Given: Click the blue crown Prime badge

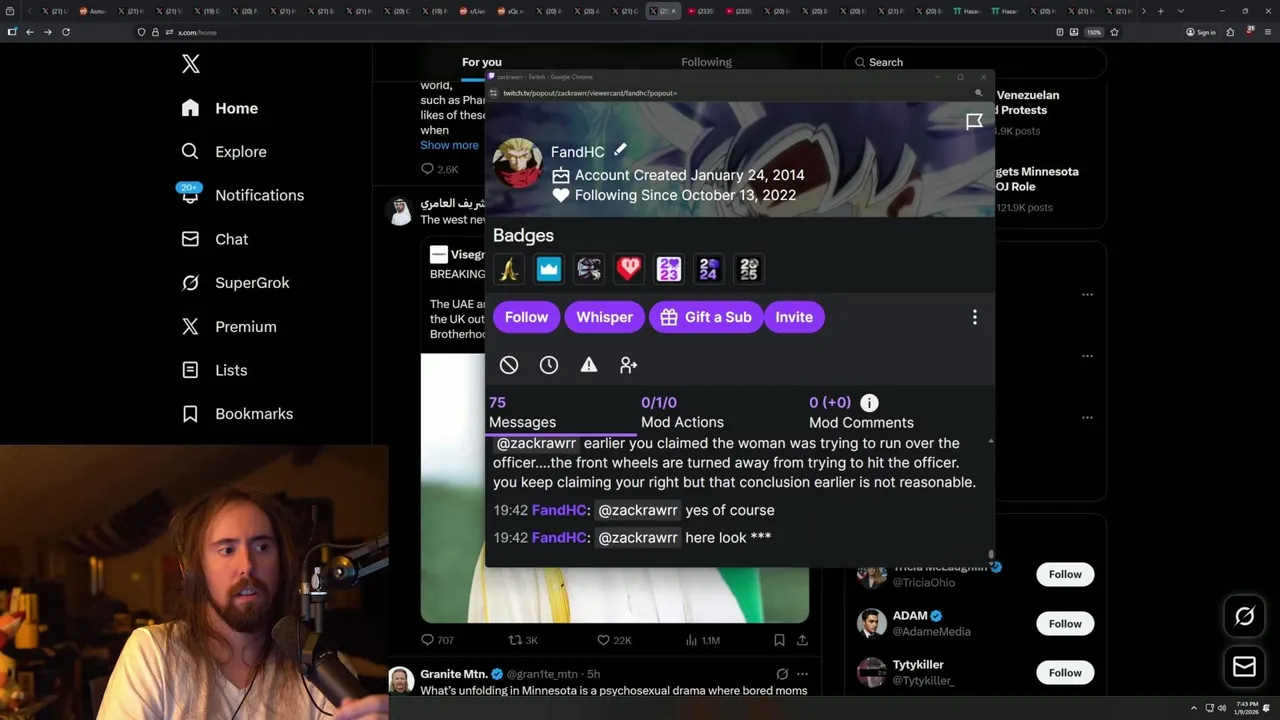Looking at the screenshot, I should [549, 268].
